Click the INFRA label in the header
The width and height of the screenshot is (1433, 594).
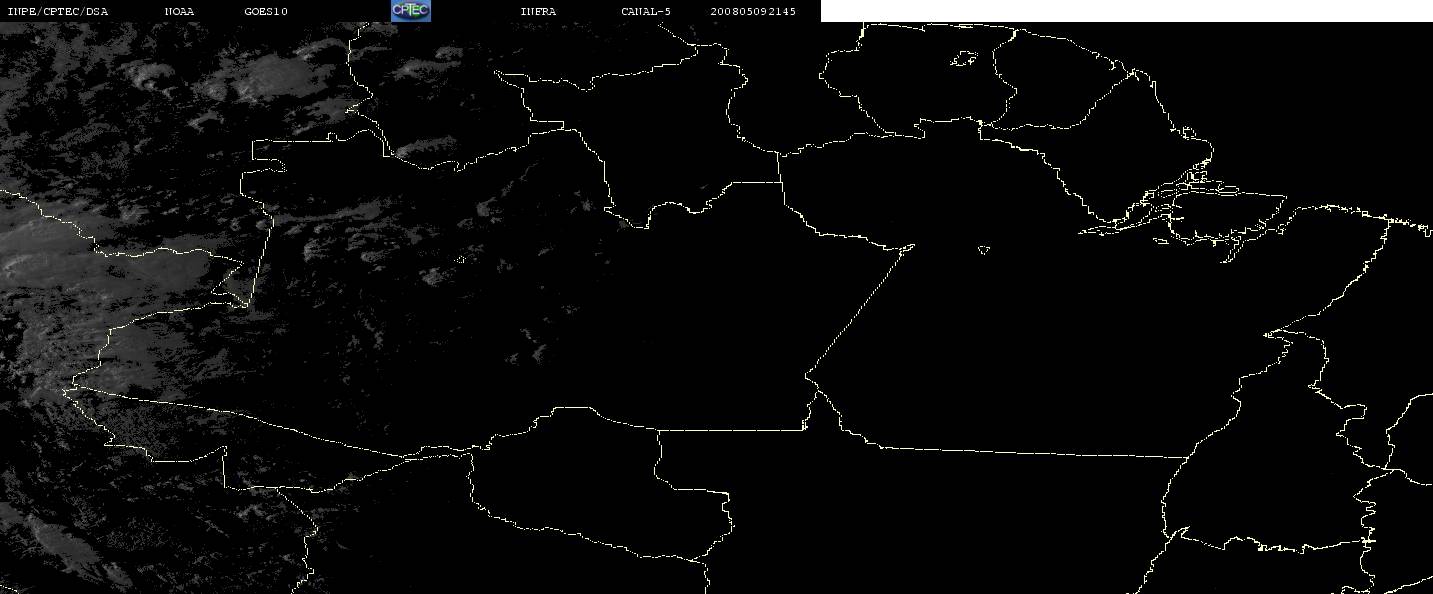coord(538,12)
